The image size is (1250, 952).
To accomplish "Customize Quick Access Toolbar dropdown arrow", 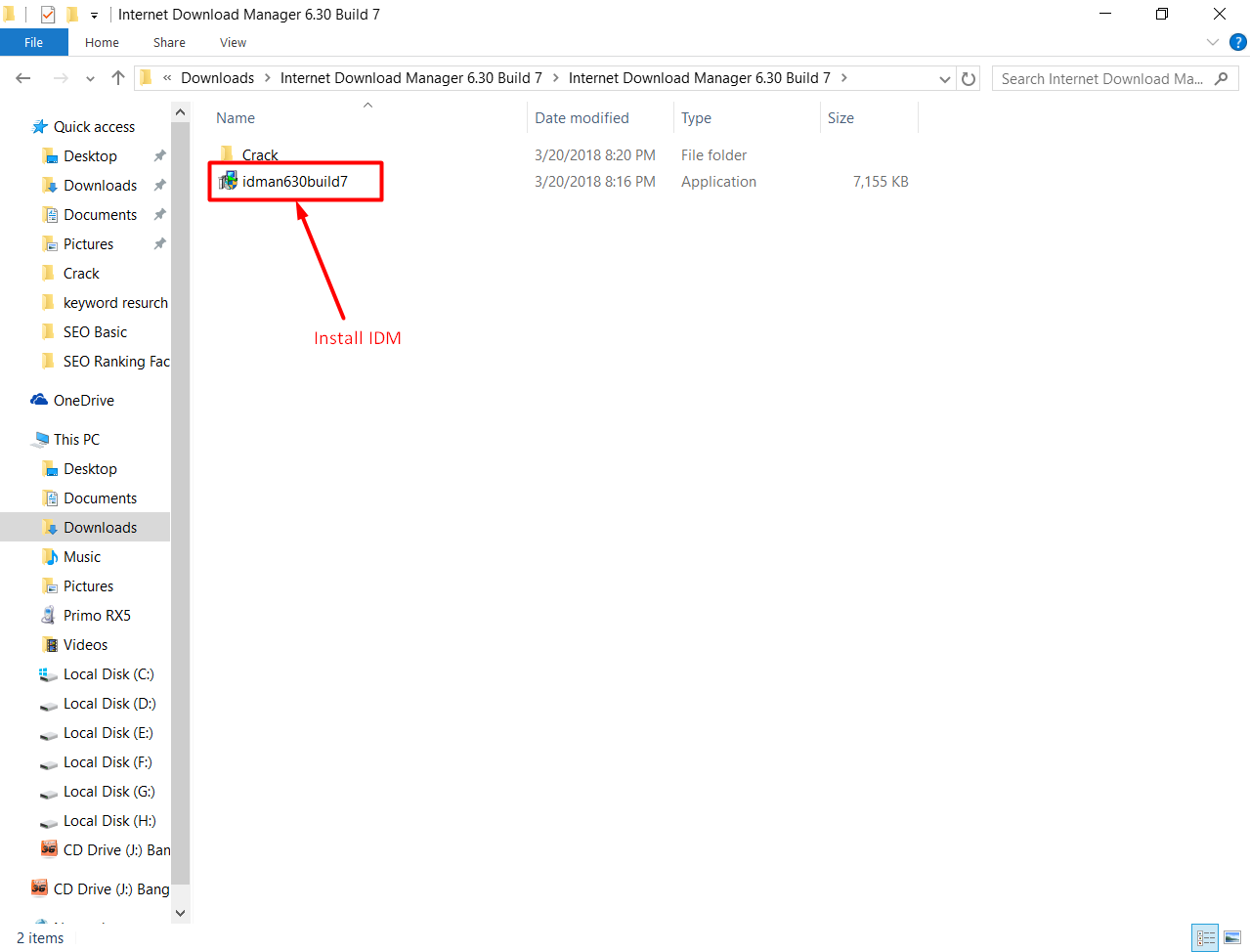I will tap(95, 16).
